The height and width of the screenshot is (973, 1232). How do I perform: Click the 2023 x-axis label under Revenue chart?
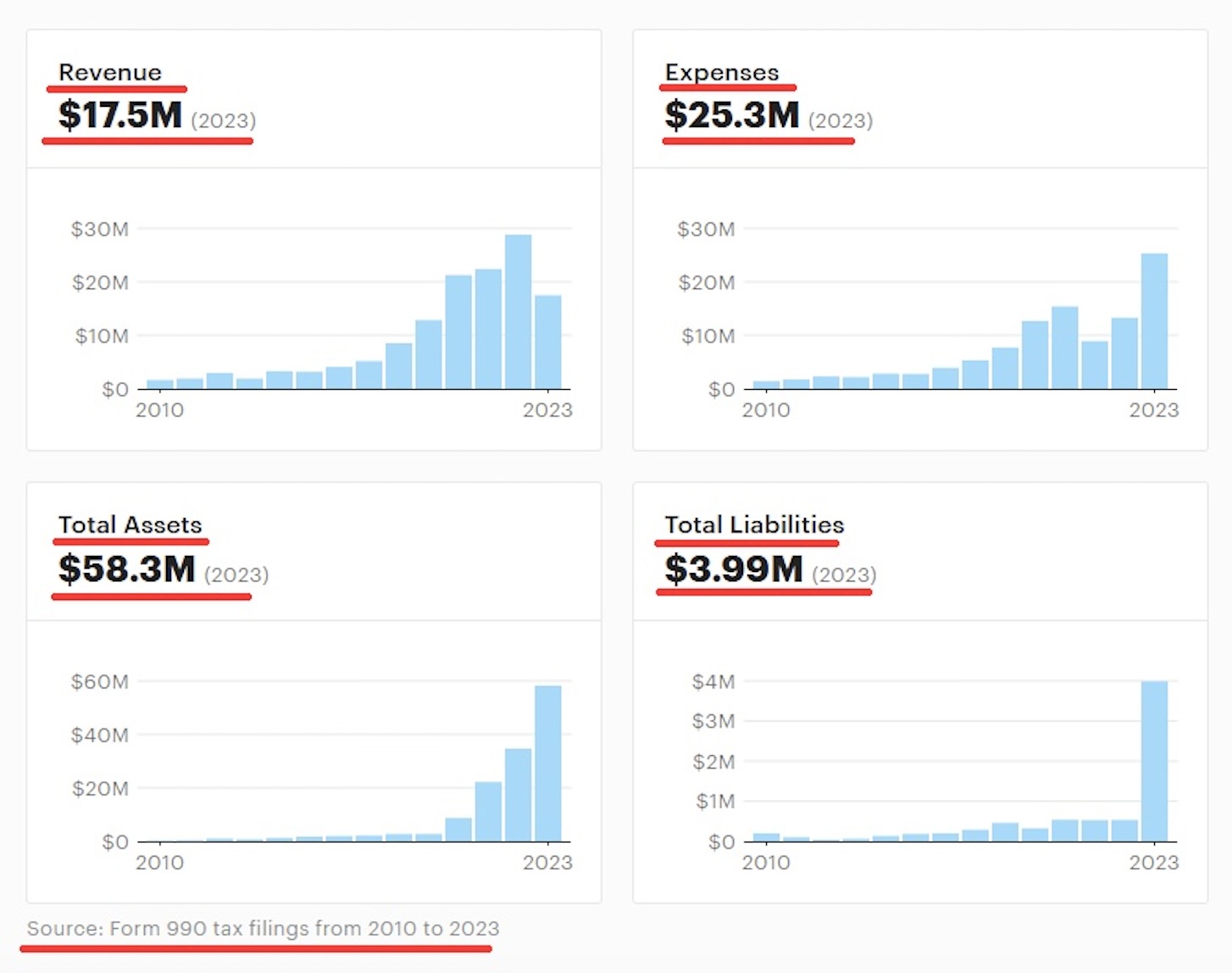click(547, 410)
